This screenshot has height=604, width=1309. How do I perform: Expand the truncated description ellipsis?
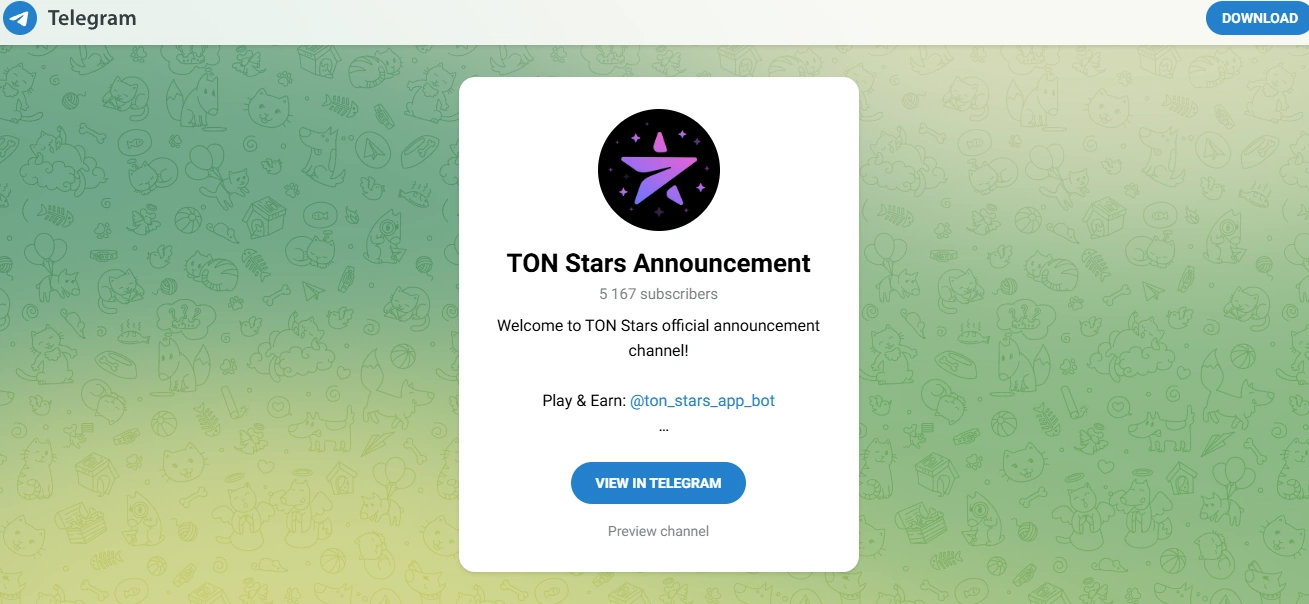point(663,428)
